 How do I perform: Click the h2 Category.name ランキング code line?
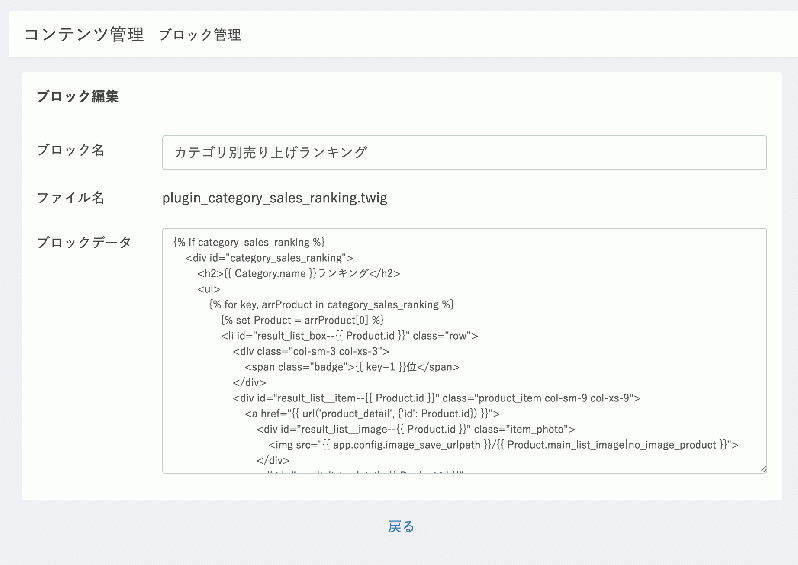(x=299, y=273)
